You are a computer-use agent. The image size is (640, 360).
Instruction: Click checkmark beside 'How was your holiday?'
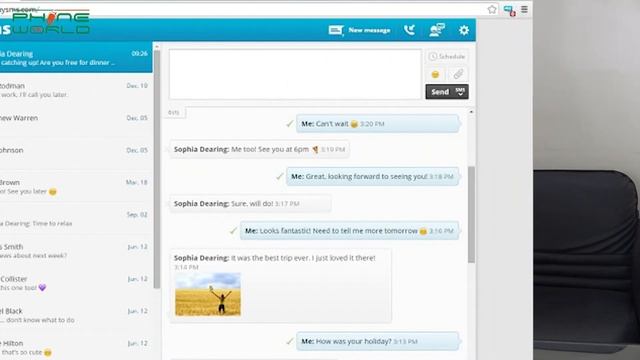(290, 341)
